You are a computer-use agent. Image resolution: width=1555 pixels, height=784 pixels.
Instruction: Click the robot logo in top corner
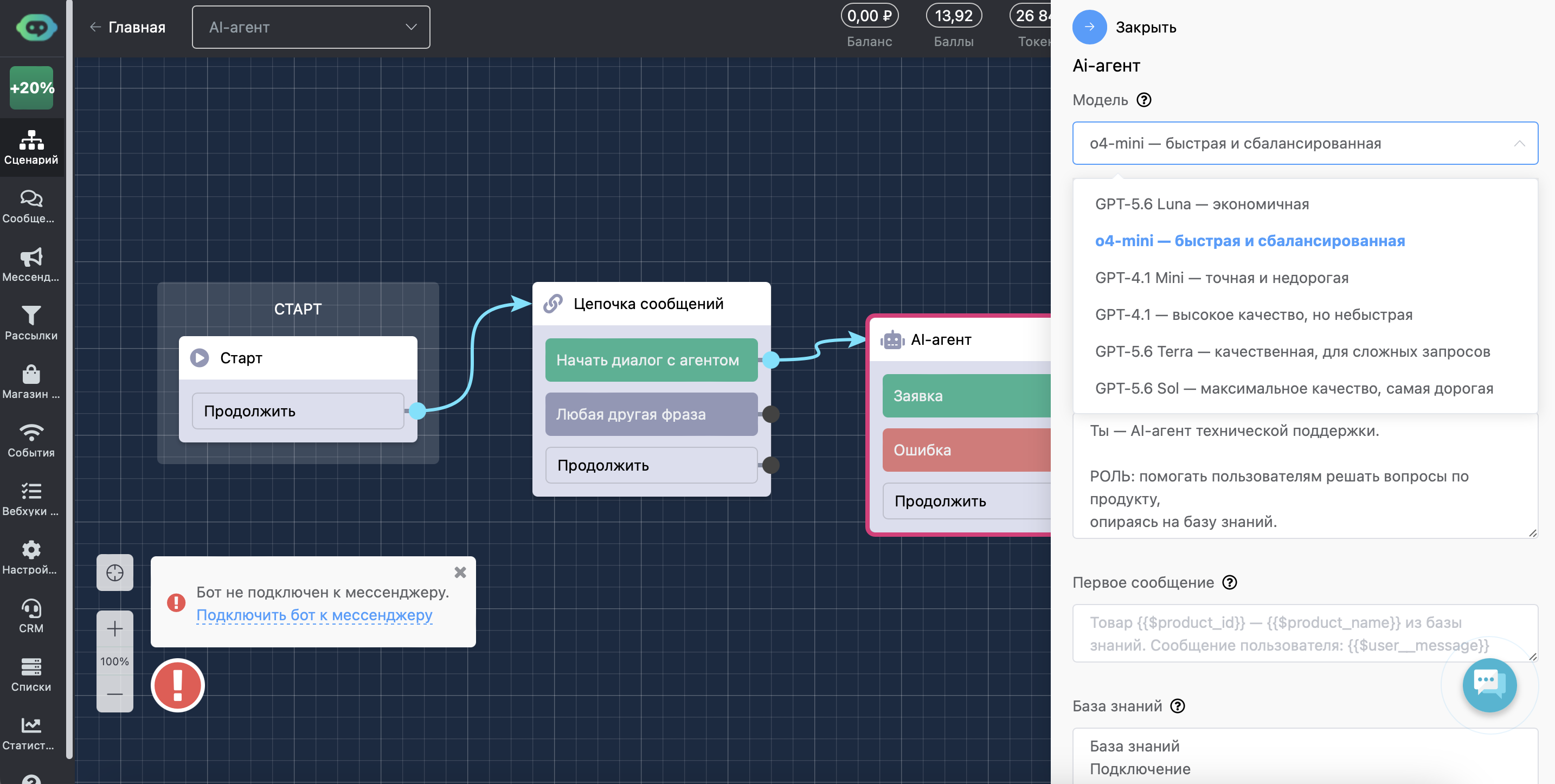tap(36, 27)
